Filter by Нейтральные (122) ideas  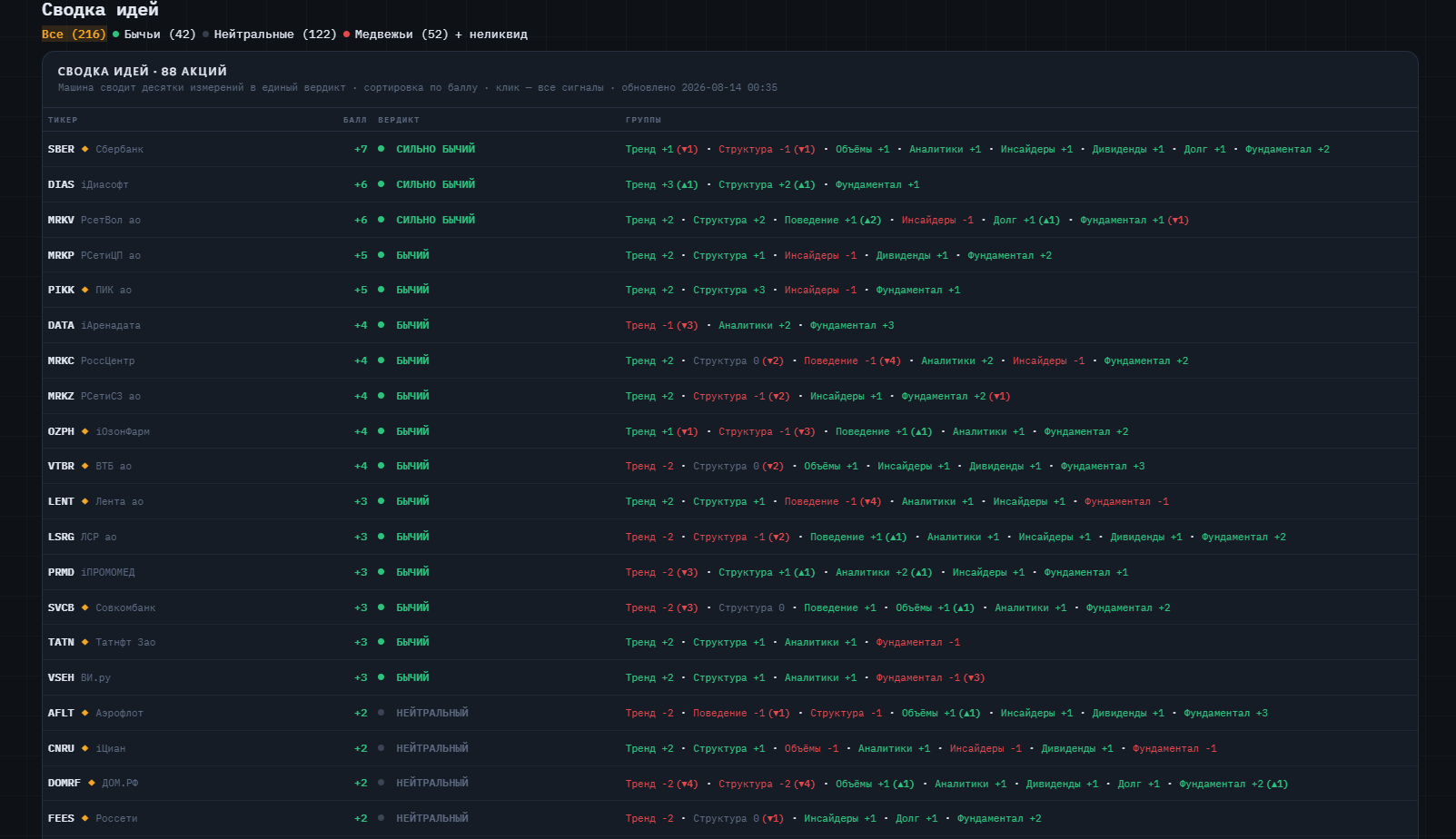click(x=270, y=35)
